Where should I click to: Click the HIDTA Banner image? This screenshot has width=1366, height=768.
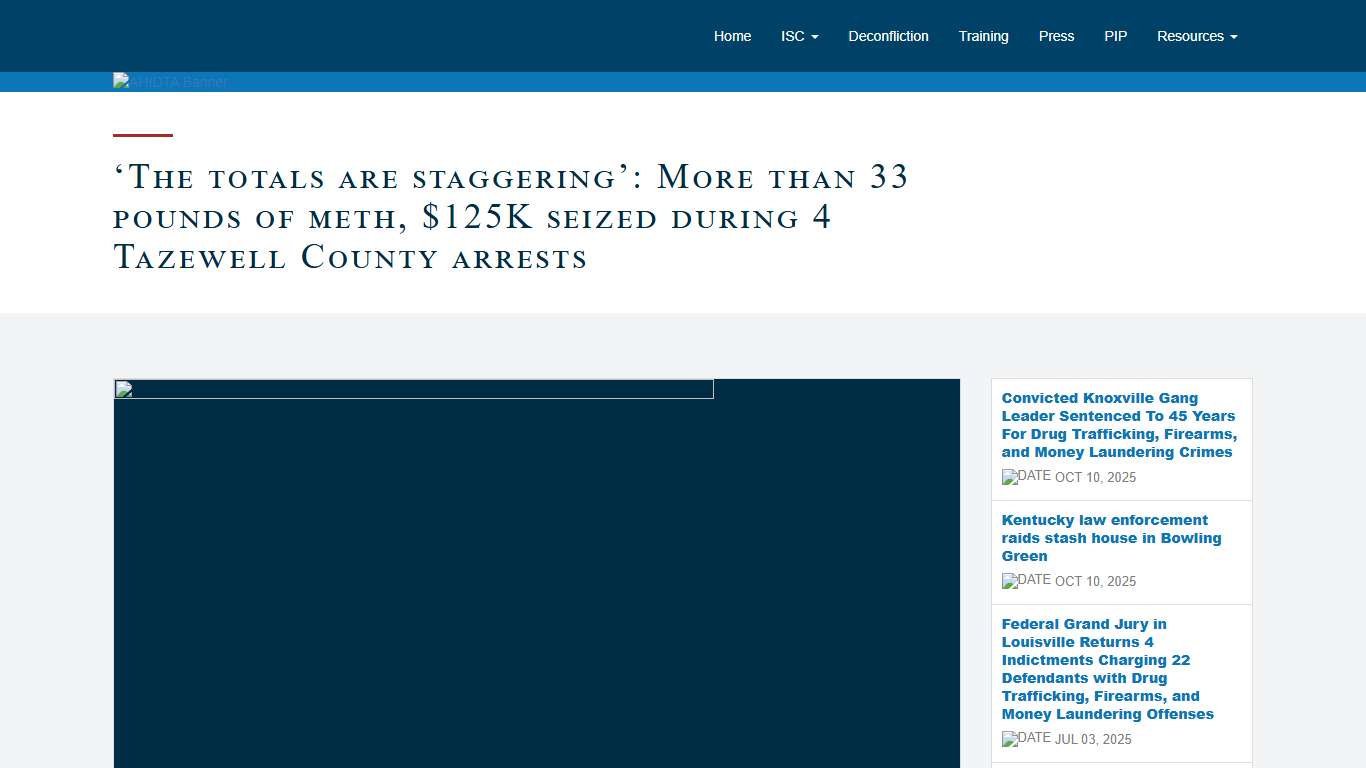pos(171,82)
